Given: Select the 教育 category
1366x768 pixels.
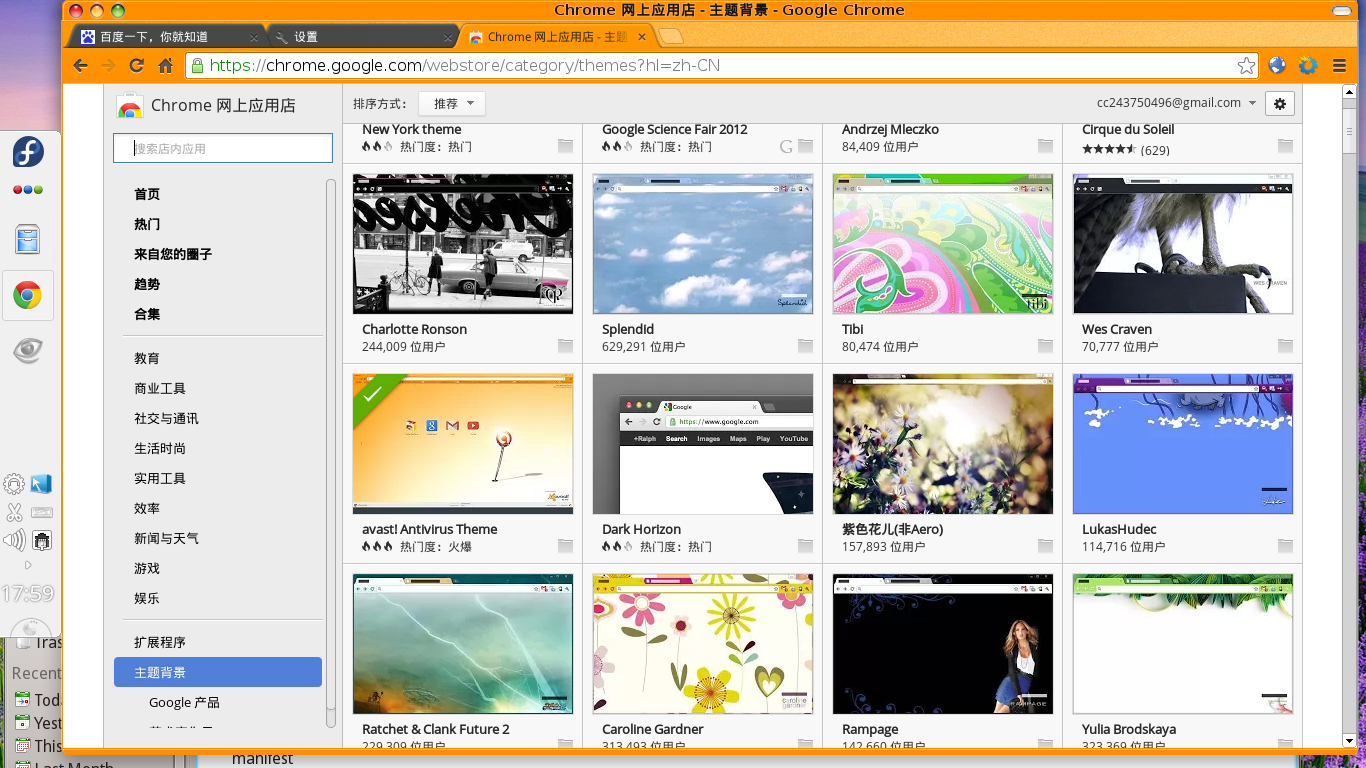Looking at the screenshot, I should [x=147, y=358].
